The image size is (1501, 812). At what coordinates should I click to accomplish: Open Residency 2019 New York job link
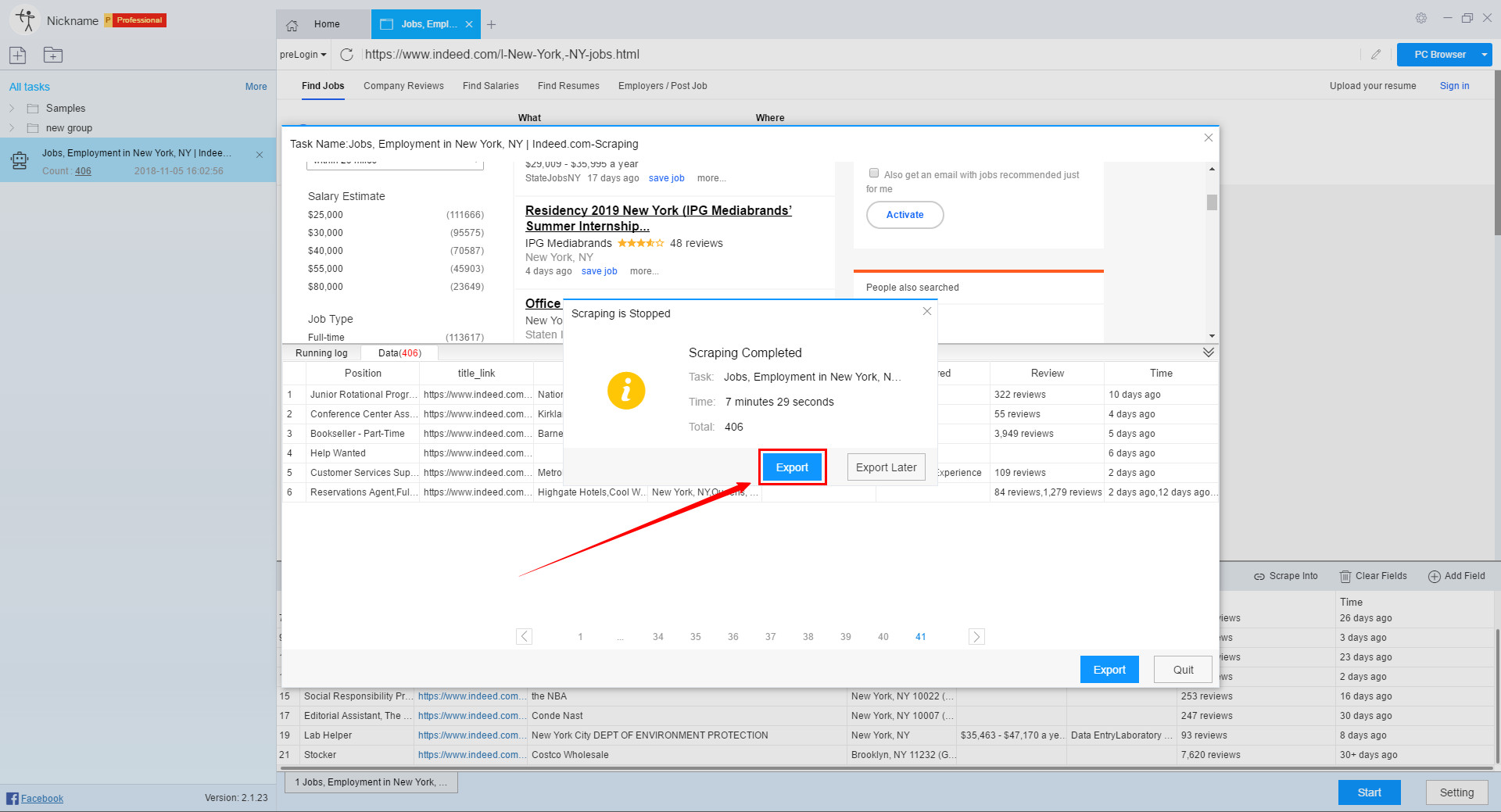[658, 218]
